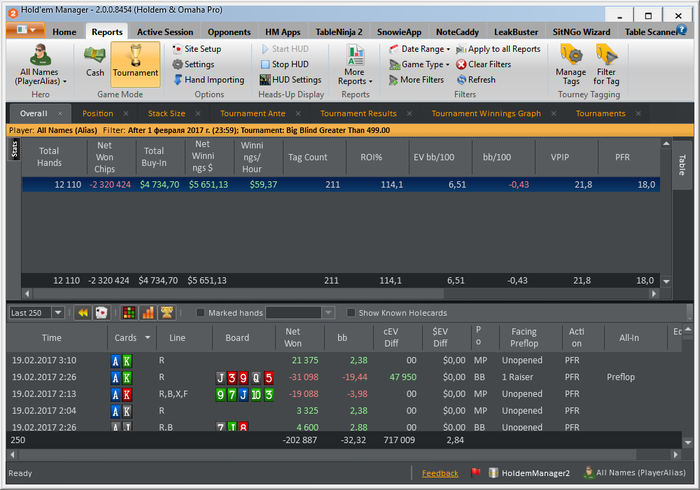Click the red flag status icon
700x490 pixels.
click(x=475, y=472)
